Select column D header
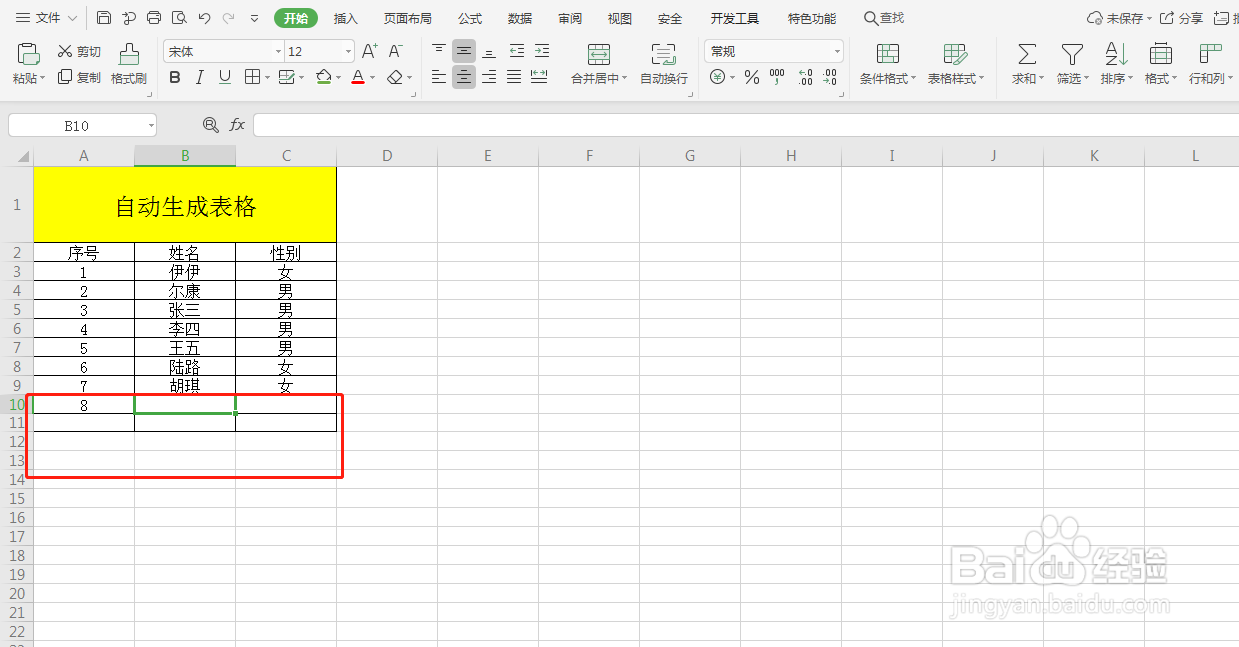This screenshot has width=1239, height=647. pyautogui.click(x=387, y=155)
